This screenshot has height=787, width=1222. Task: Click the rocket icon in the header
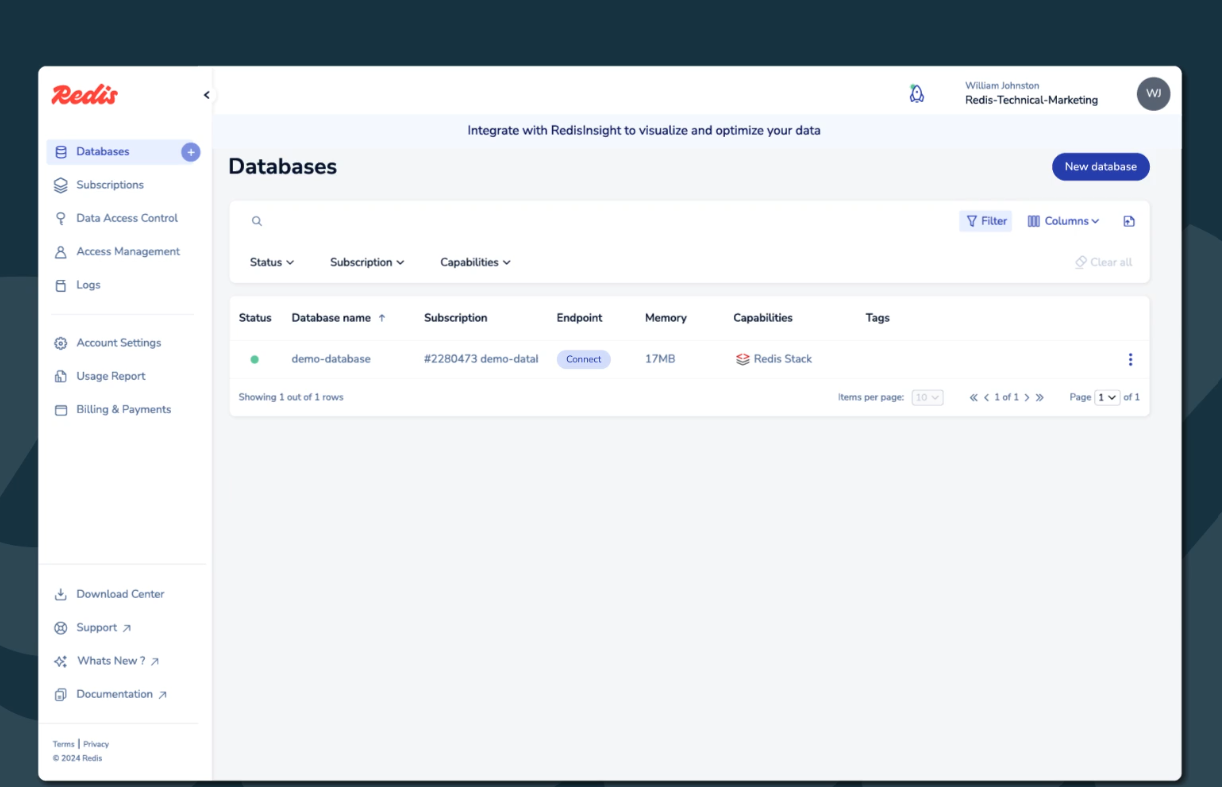click(916, 94)
